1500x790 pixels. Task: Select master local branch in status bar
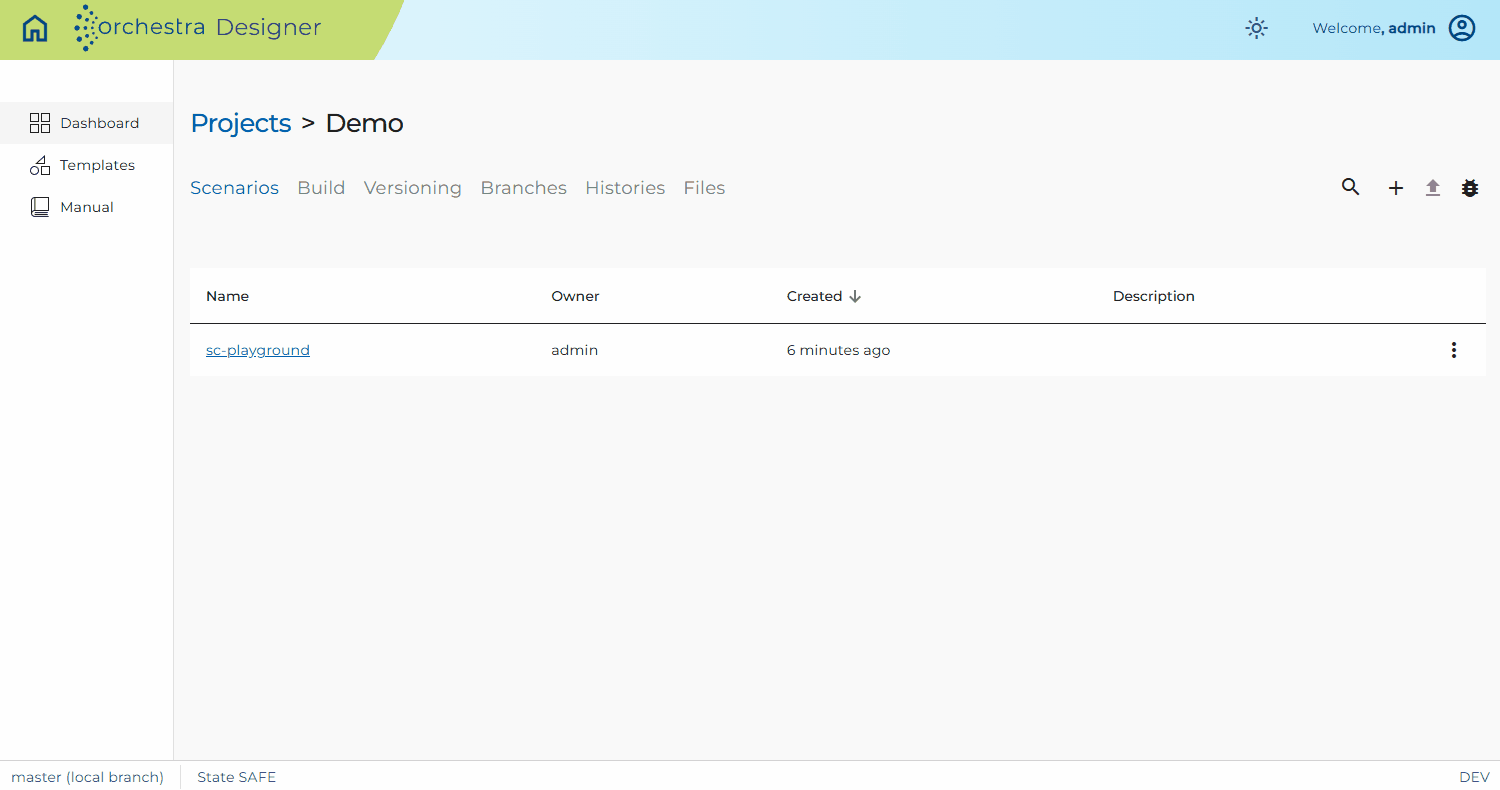click(x=87, y=777)
